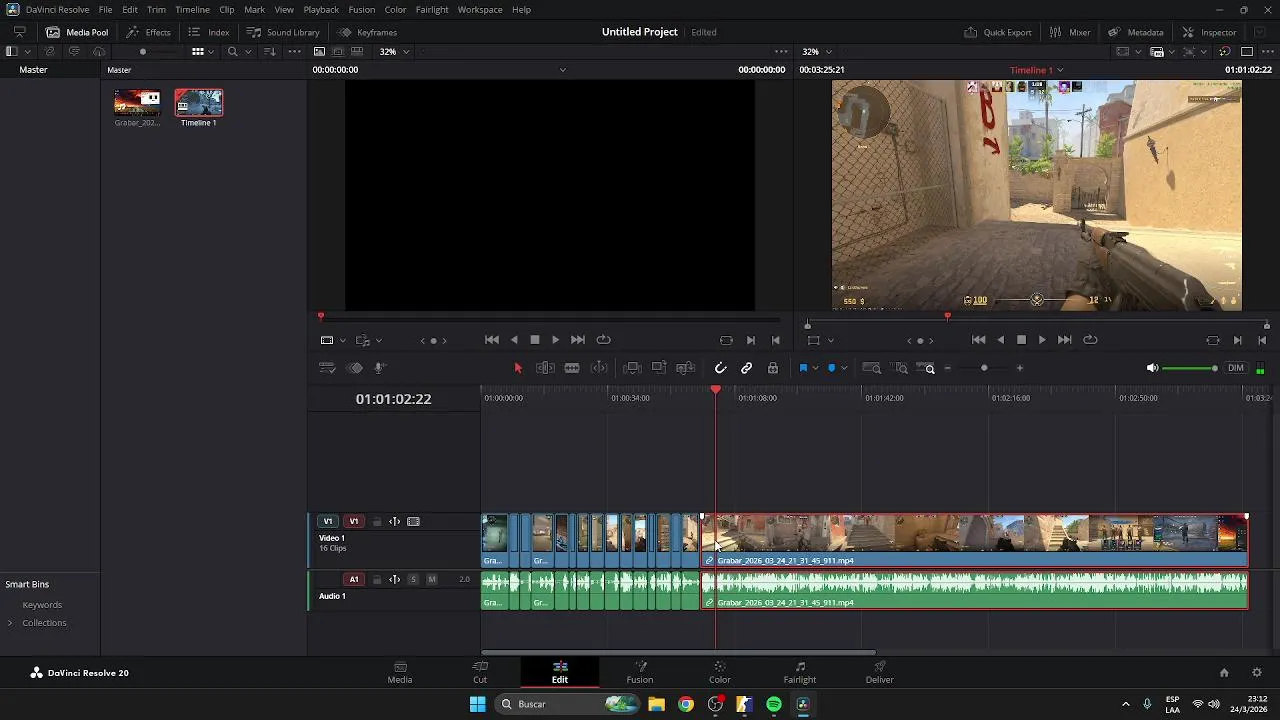Open media pool sort options
This screenshot has width=1280, height=720.
pos(269,51)
